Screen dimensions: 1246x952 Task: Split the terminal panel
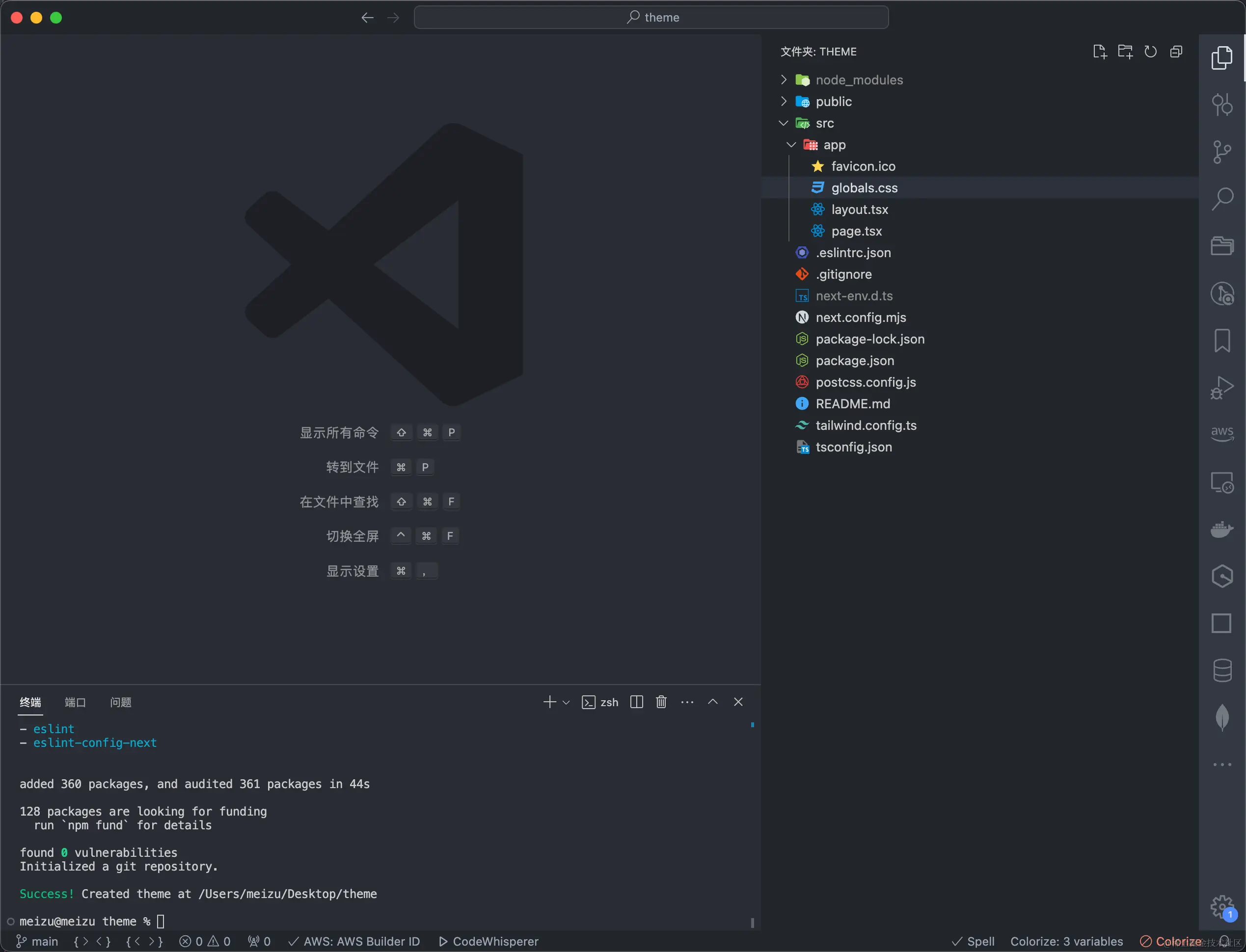(x=636, y=702)
